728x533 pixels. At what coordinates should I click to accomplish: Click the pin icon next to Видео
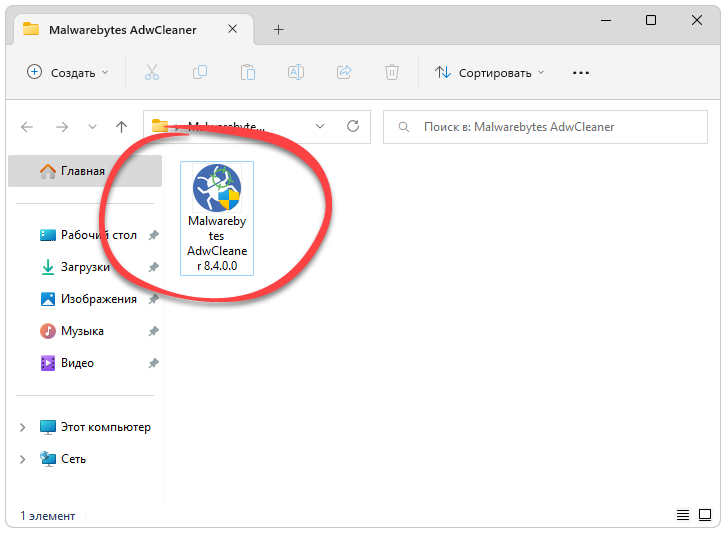[154, 363]
